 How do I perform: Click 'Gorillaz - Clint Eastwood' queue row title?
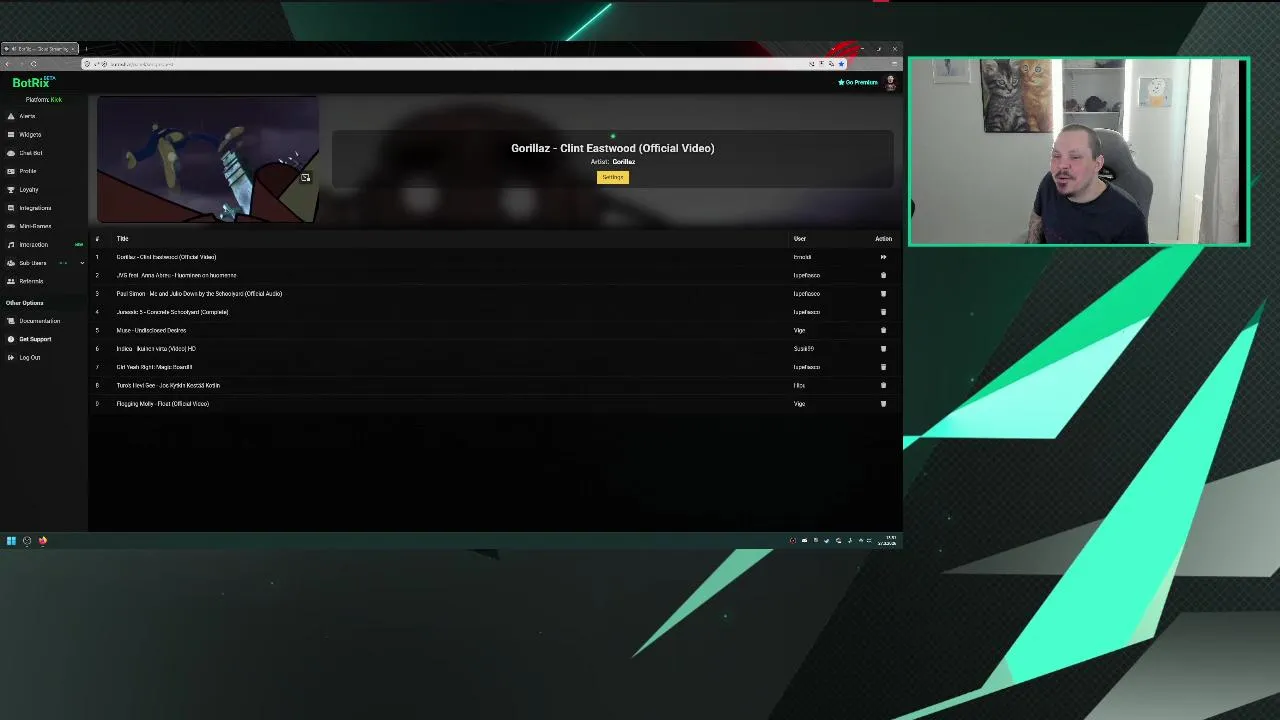coord(166,257)
